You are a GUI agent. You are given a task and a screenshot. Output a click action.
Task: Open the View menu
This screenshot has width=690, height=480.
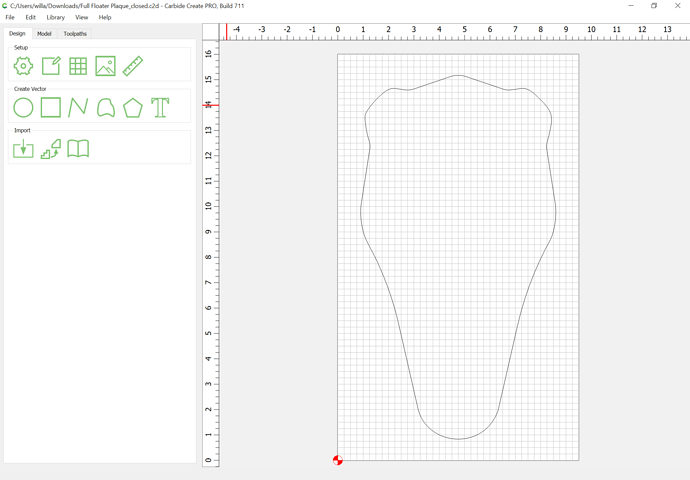pyautogui.click(x=81, y=17)
